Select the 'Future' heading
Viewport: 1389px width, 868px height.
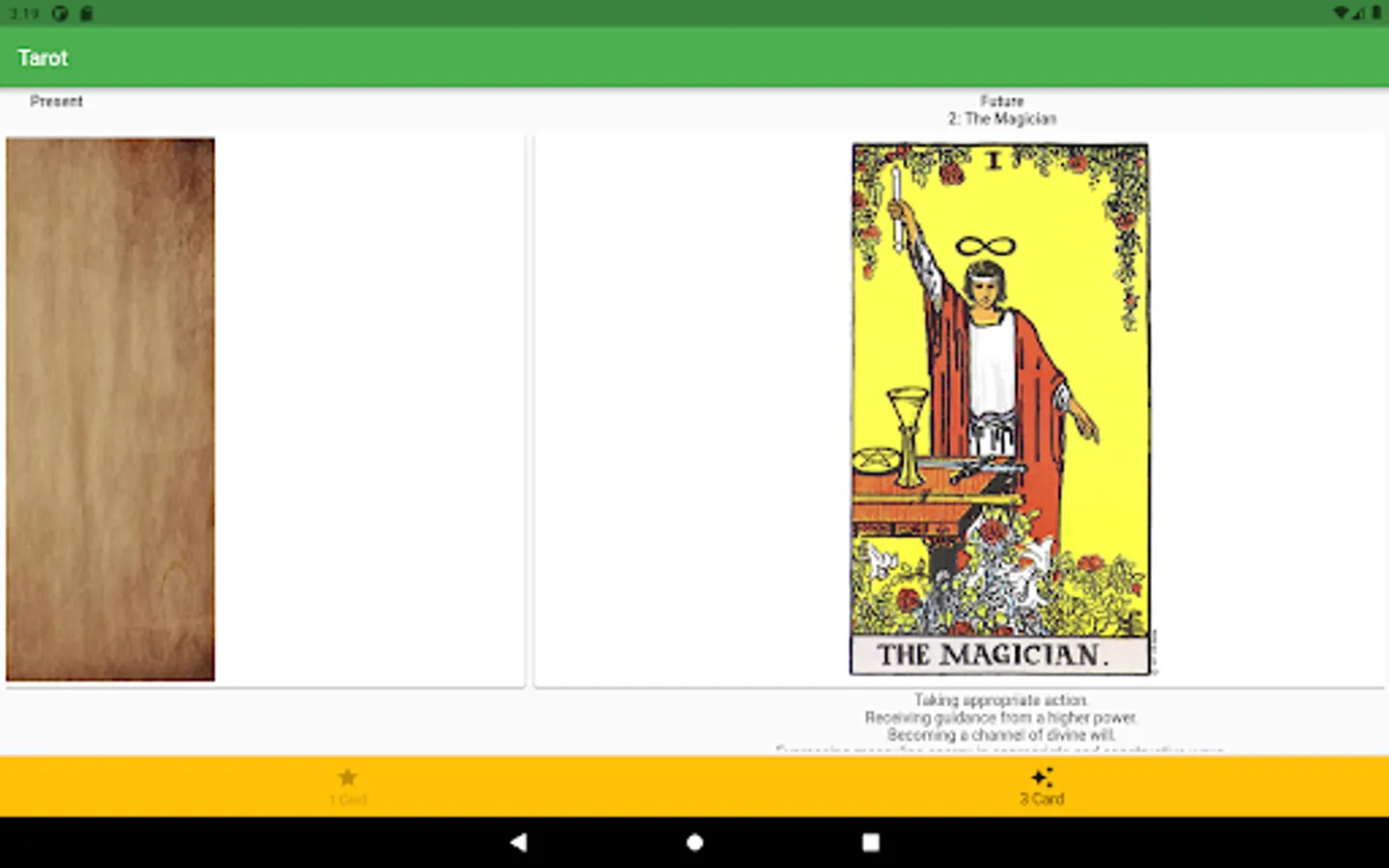tap(1001, 100)
